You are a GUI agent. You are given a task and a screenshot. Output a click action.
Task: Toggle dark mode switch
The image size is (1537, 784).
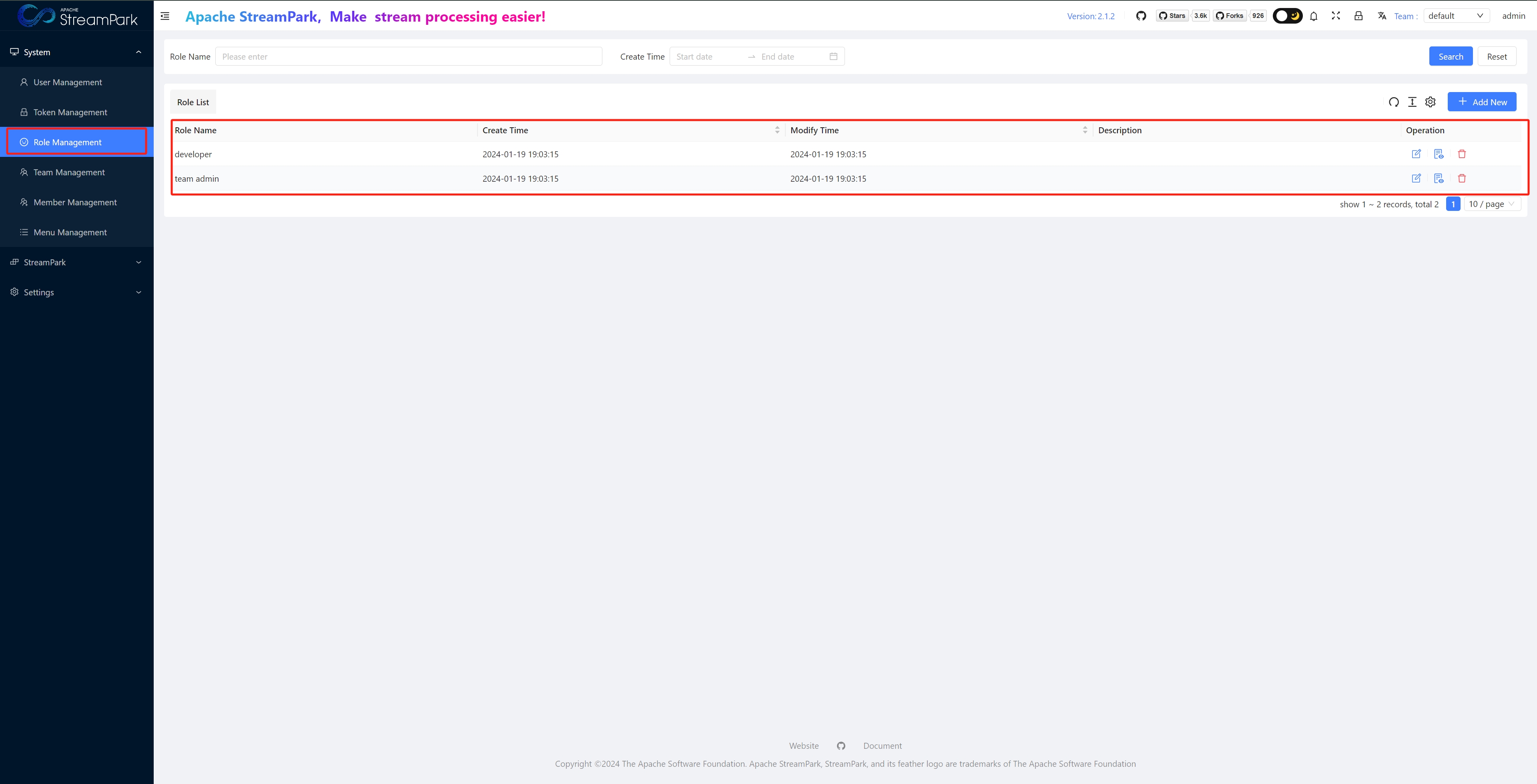[x=1288, y=16]
